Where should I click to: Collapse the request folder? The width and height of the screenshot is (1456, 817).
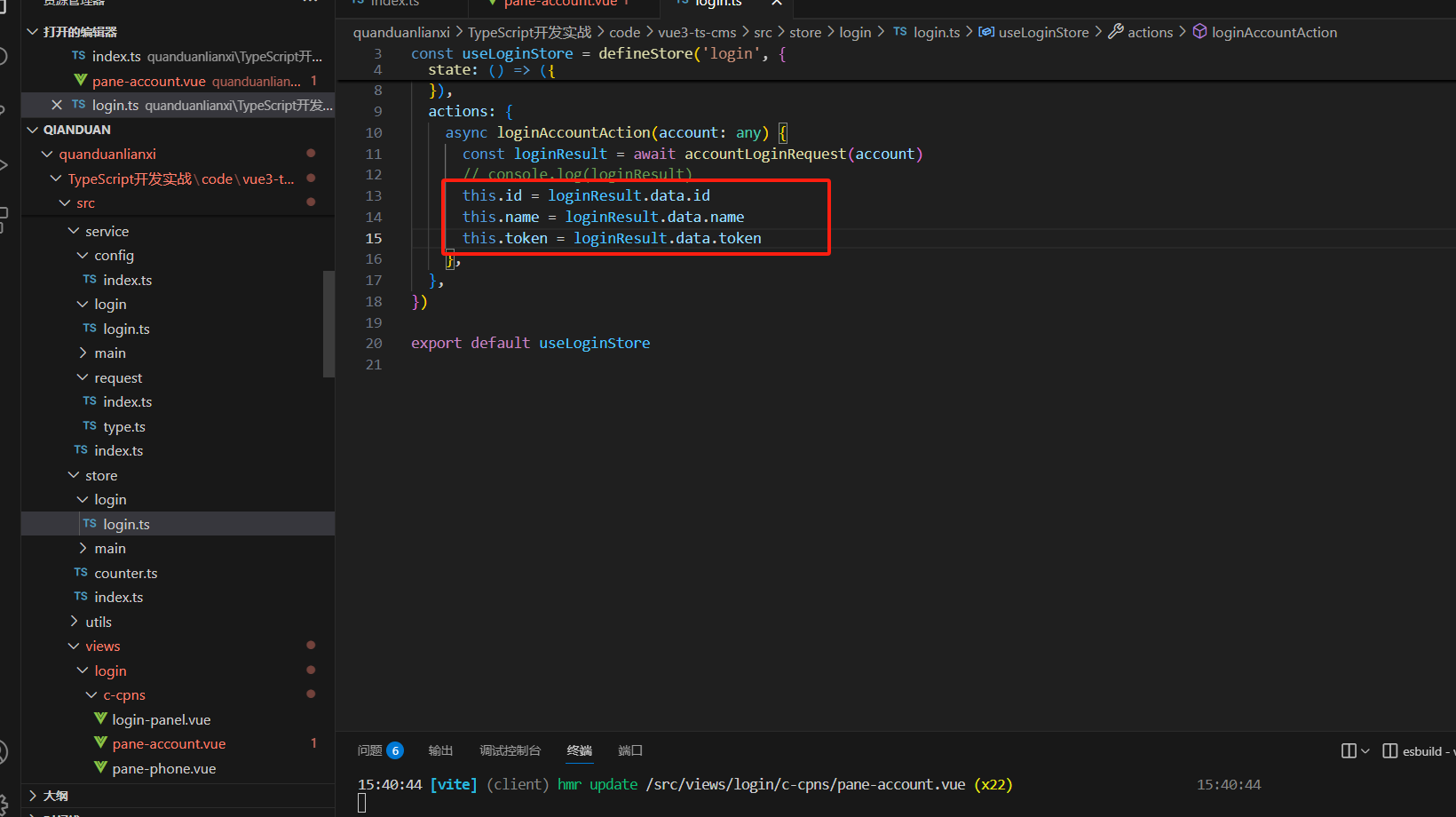tap(83, 377)
